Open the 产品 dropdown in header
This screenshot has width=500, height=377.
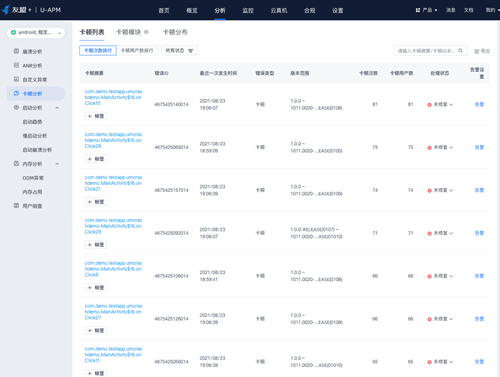[426, 10]
